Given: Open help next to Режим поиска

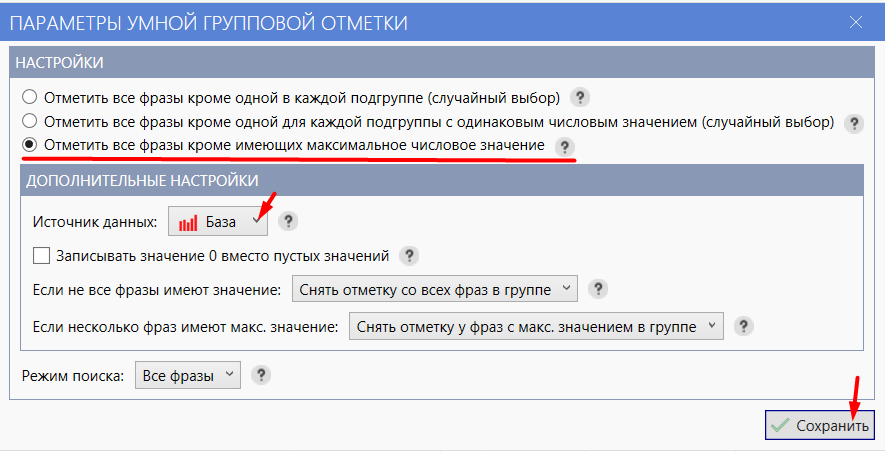Looking at the screenshot, I should click(261, 375).
